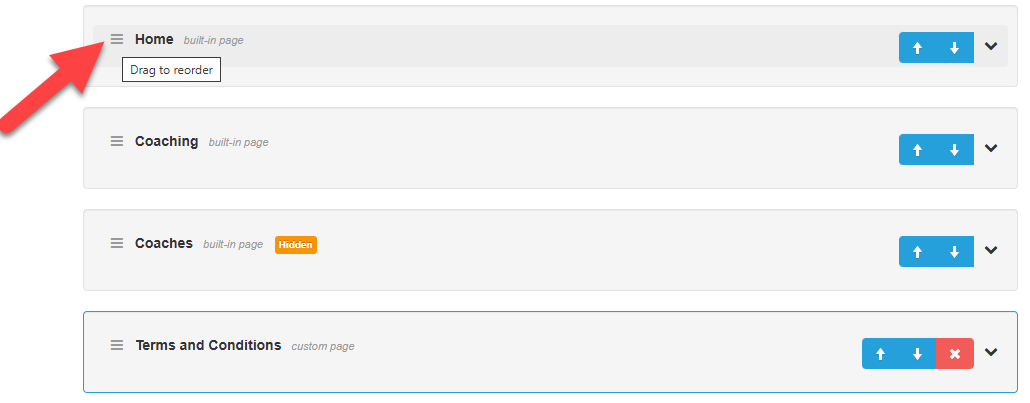The image size is (1030, 403).
Task: Move the Home page down
Action: point(955,48)
